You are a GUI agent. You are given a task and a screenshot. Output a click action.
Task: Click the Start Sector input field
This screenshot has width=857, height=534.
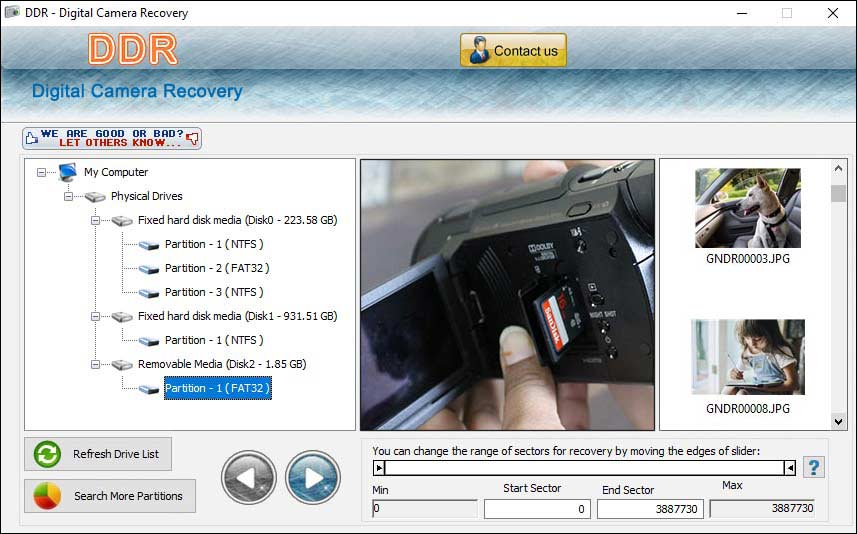[537, 509]
